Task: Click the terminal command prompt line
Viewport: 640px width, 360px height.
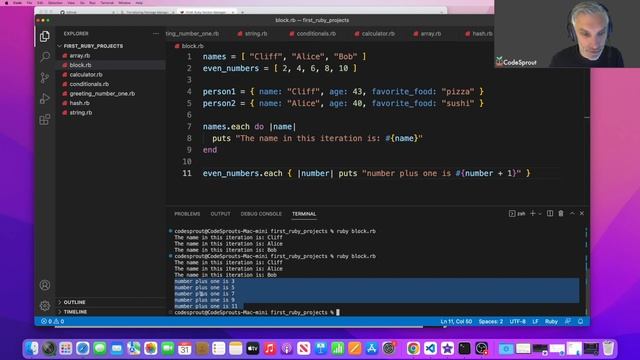Action: [x=257, y=313]
